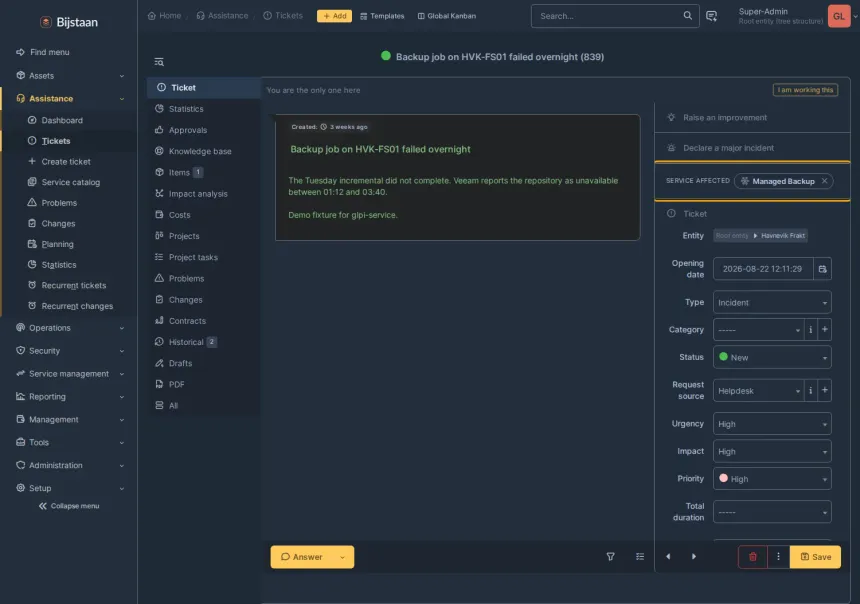
Task: Click the GL user avatar
Action: [839, 16]
